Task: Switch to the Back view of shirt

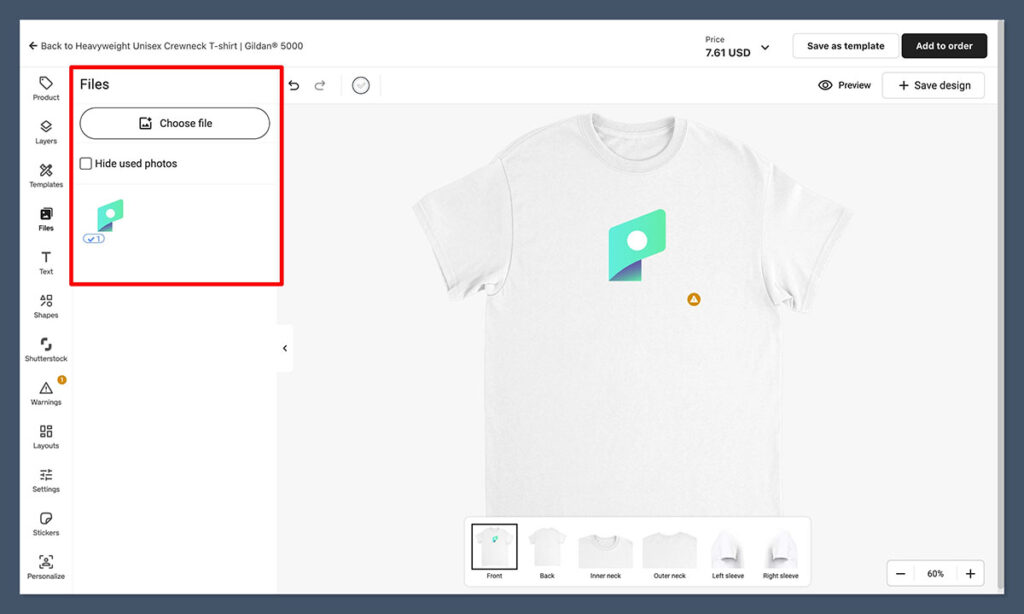Action: coord(547,550)
